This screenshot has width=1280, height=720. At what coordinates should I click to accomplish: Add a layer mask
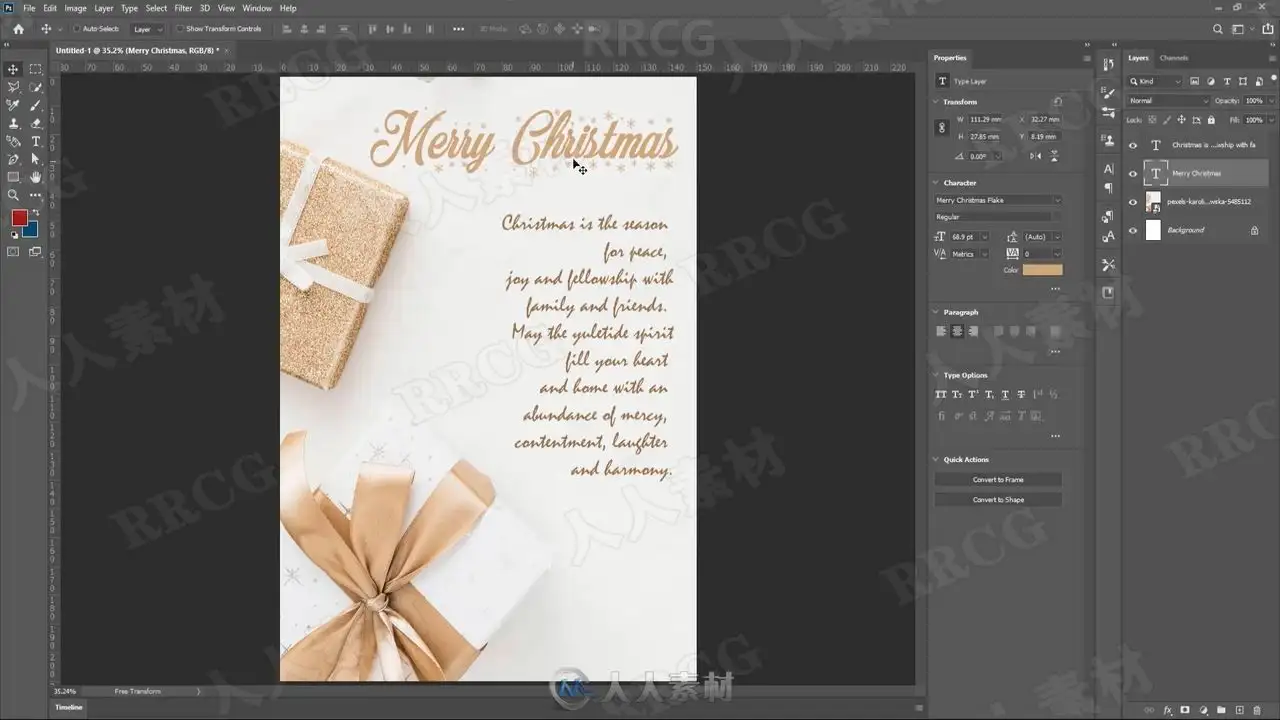(1185, 710)
